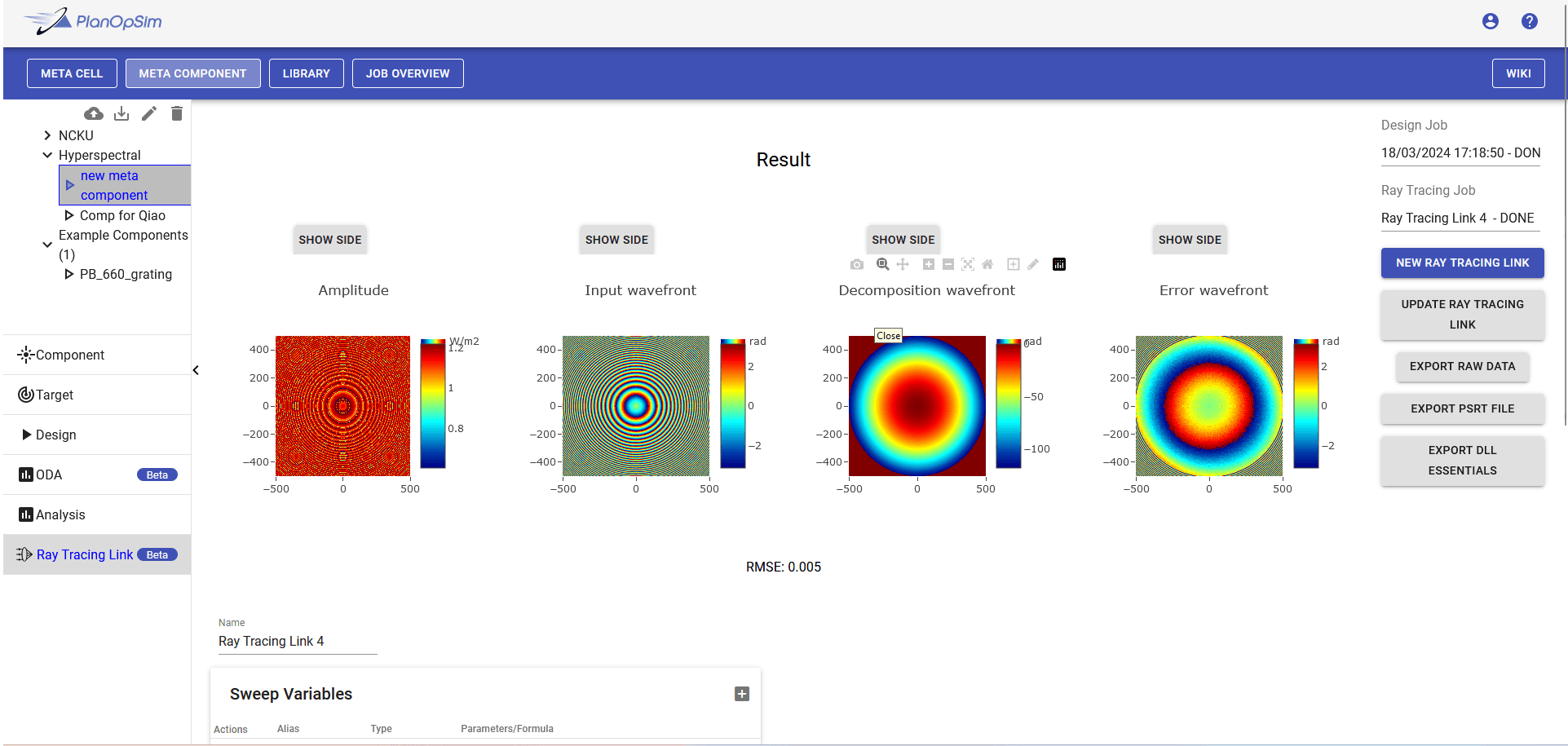Download Decomposition plot using the camera snapshot icon

pyautogui.click(x=857, y=264)
